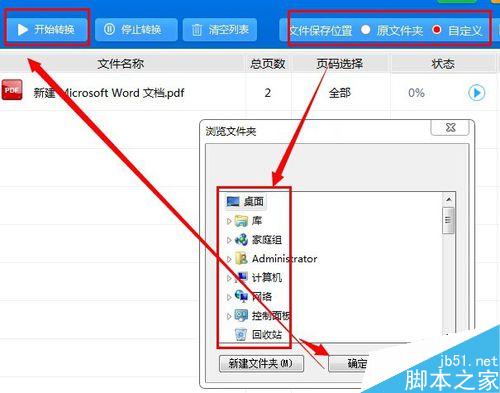Click the 库 library folder icon
This screenshot has width=500, height=393.
click(x=241, y=221)
